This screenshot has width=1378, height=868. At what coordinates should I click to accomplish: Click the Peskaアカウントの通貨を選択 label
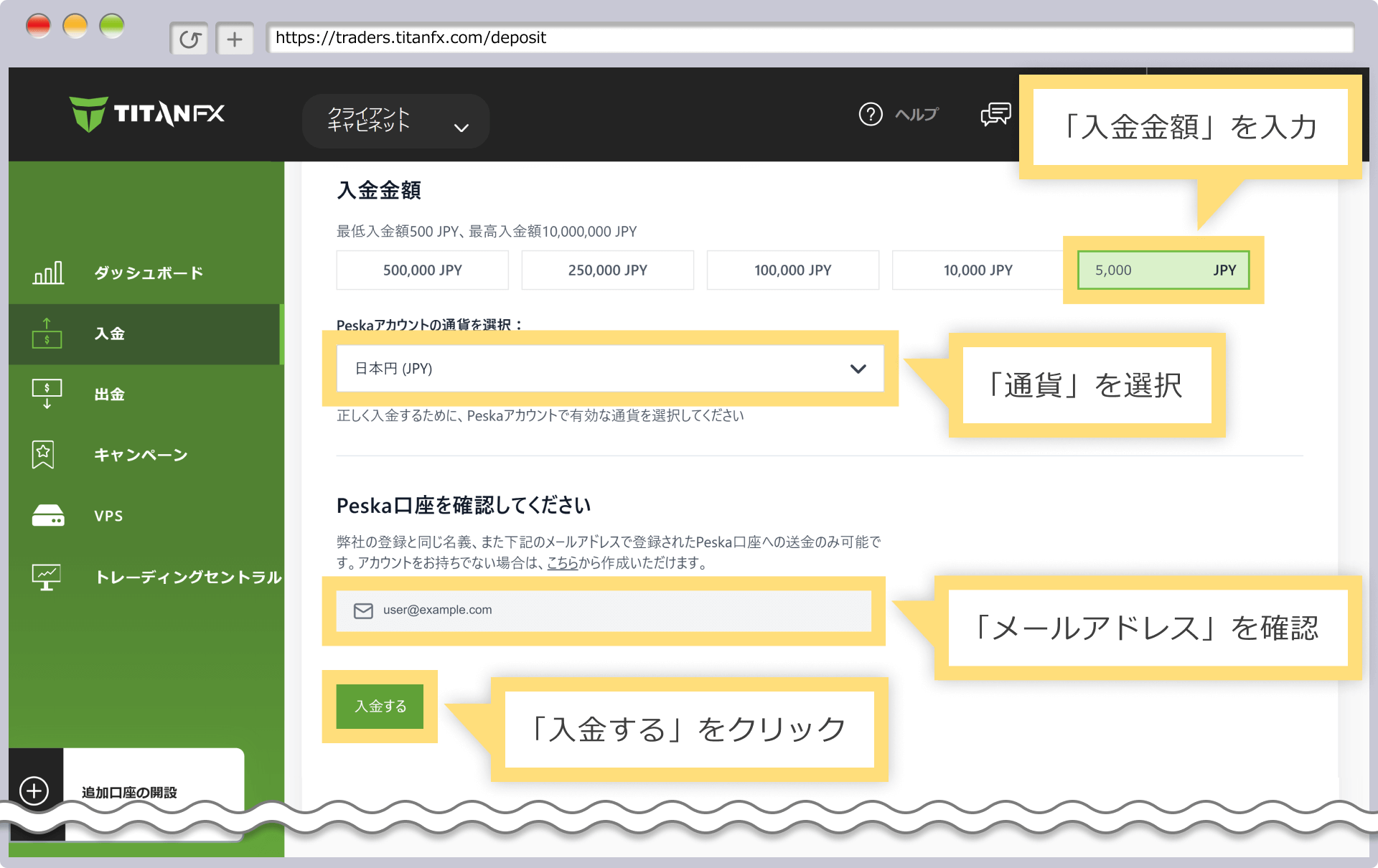tap(429, 324)
